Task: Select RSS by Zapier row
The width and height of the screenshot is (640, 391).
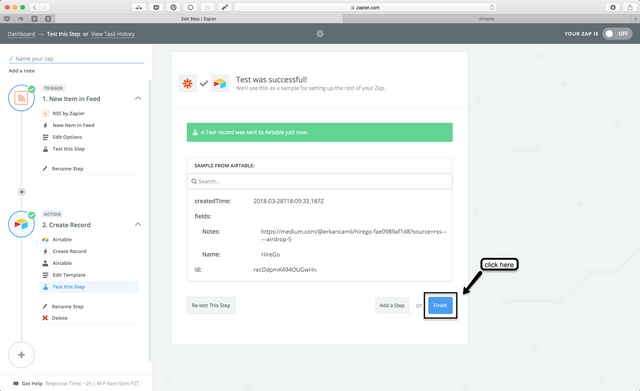Action: tap(69, 113)
